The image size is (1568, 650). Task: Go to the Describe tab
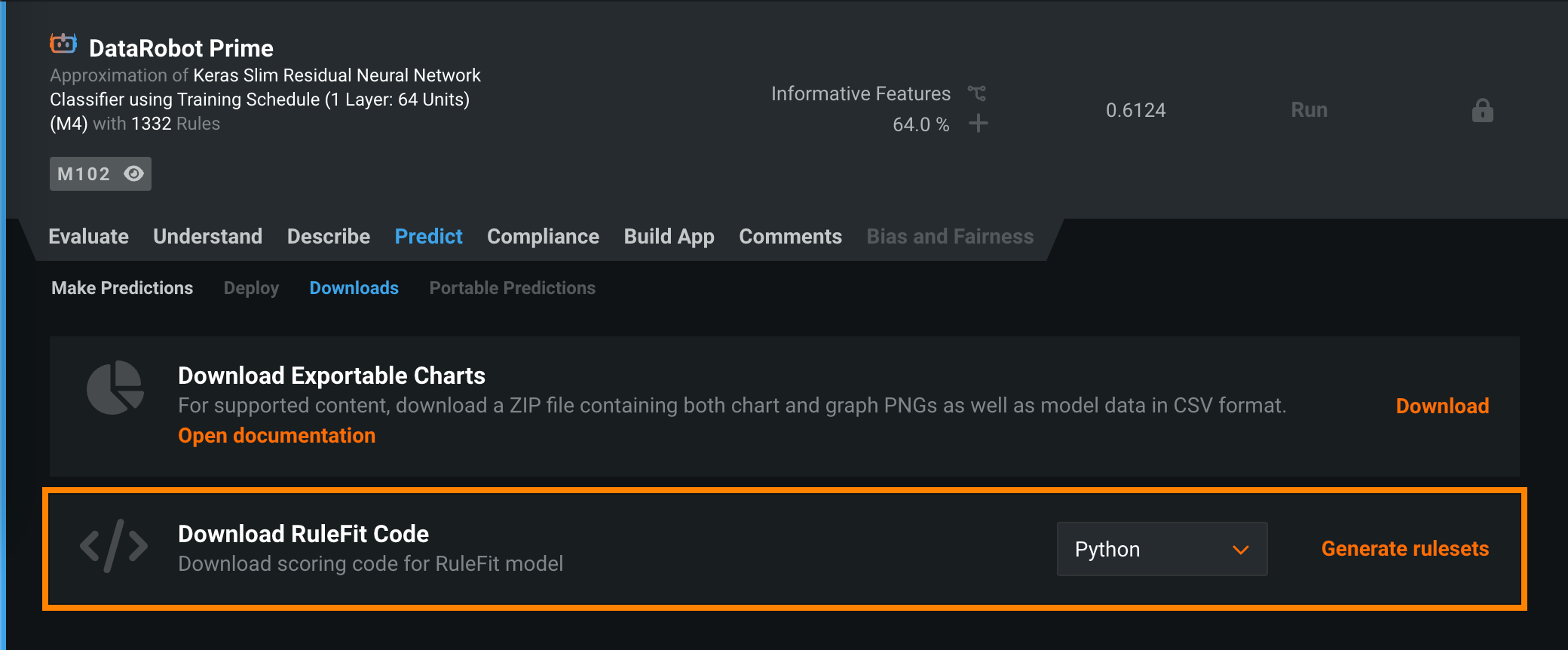[x=329, y=237]
